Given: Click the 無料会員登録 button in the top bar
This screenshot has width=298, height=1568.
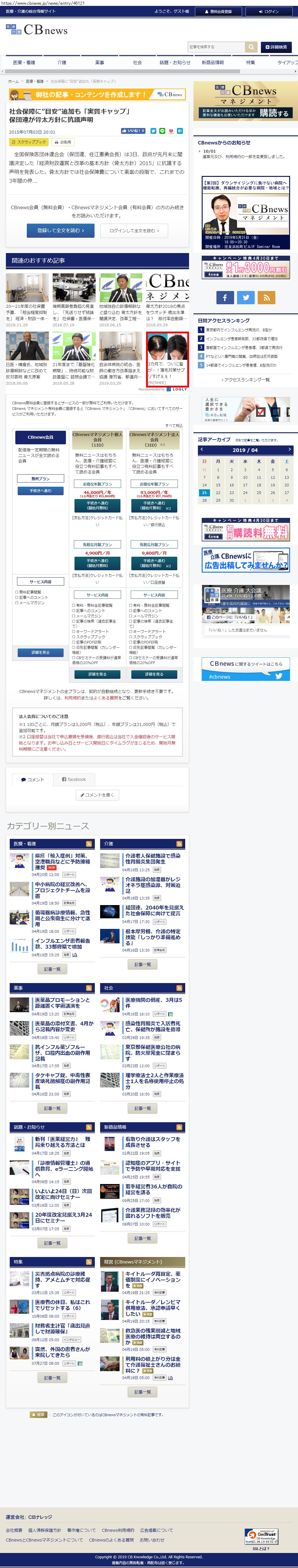Looking at the screenshot, I should (x=218, y=11).
